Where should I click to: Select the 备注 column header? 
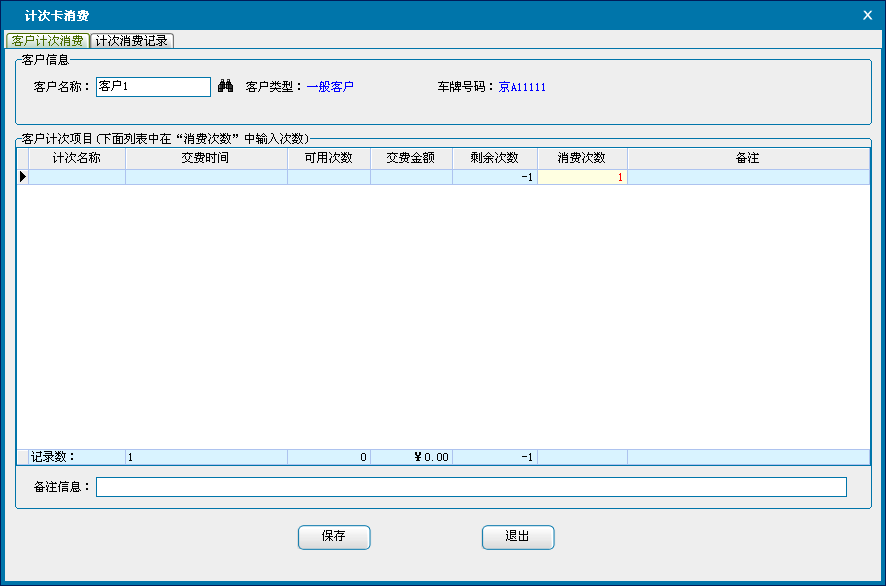point(747,158)
